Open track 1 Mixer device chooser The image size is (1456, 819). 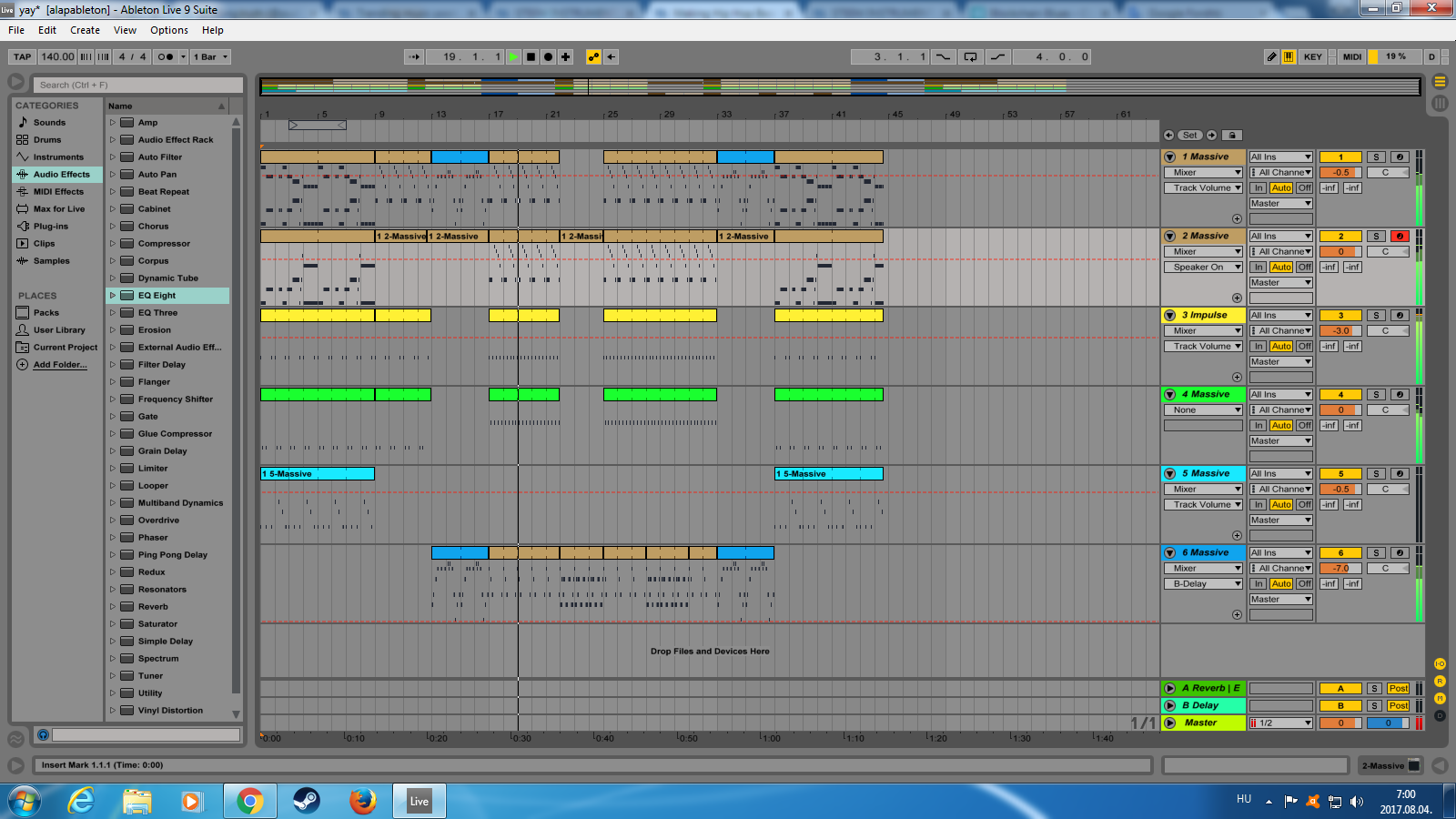pos(1203,173)
